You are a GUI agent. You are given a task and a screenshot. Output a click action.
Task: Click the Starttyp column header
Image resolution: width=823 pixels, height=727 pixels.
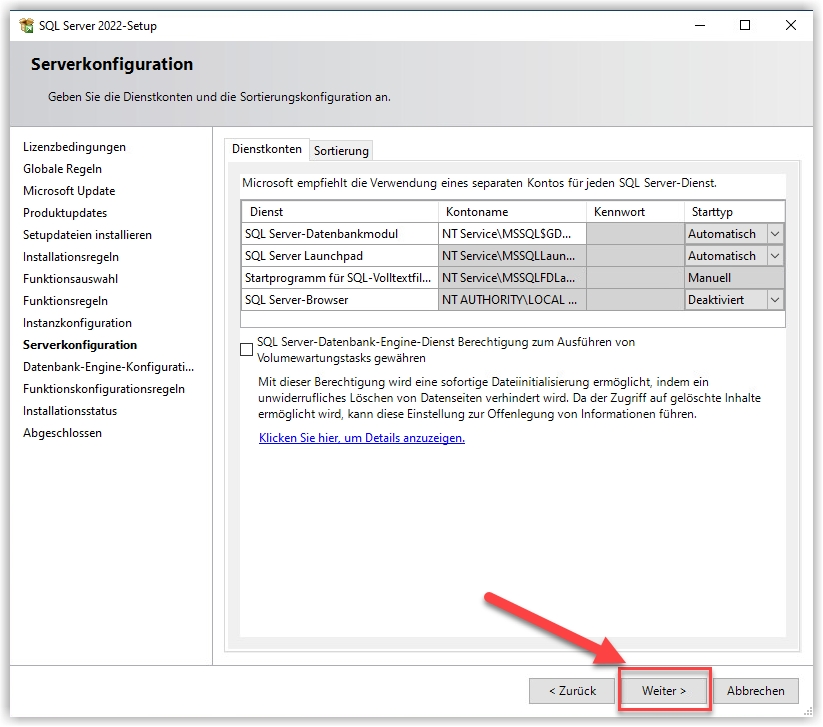(734, 212)
